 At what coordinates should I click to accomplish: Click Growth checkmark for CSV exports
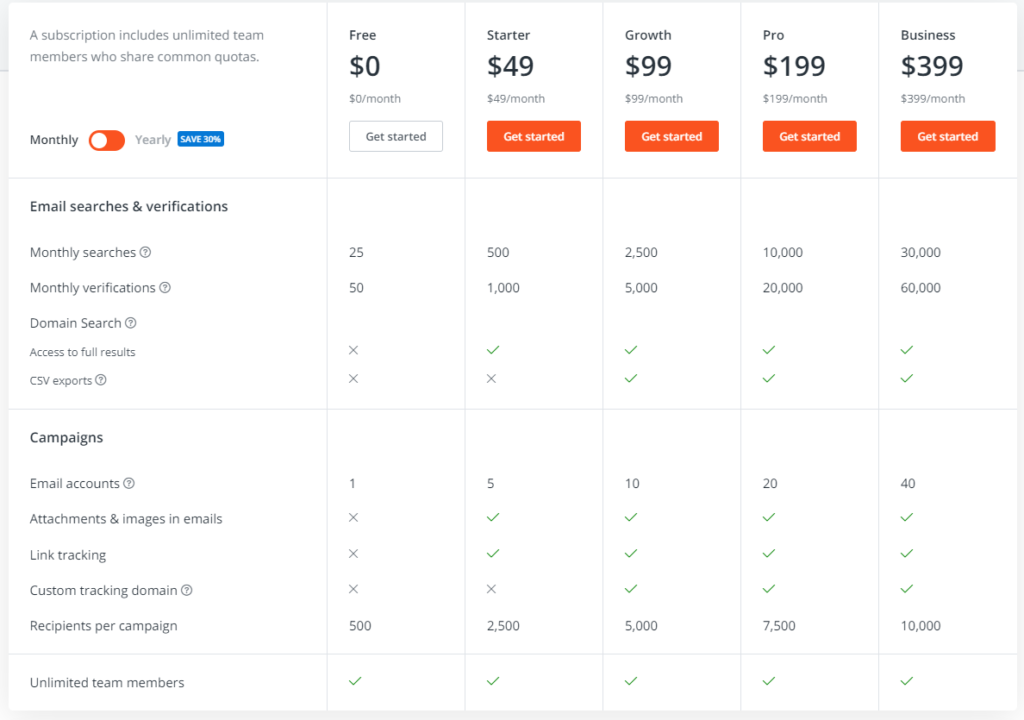(x=631, y=378)
